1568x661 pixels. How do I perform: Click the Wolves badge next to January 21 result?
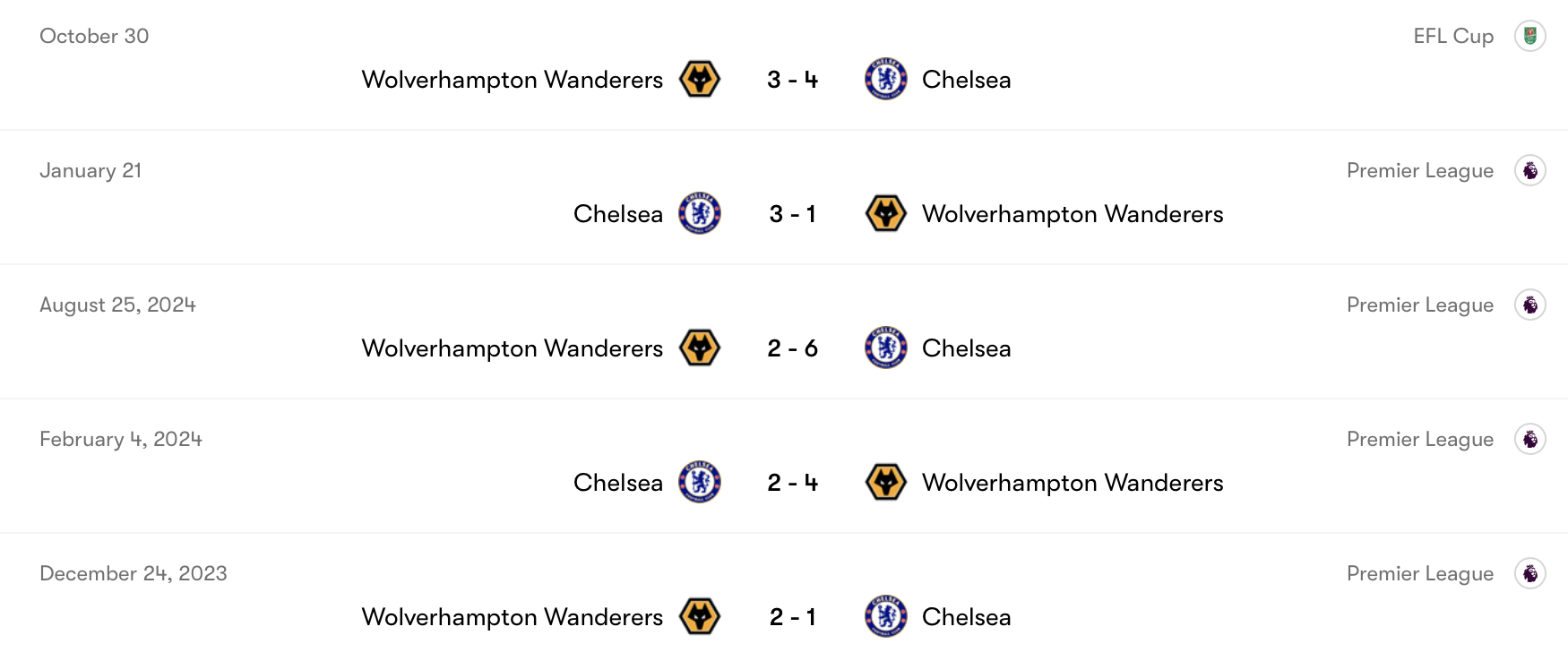click(x=885, y=214)
